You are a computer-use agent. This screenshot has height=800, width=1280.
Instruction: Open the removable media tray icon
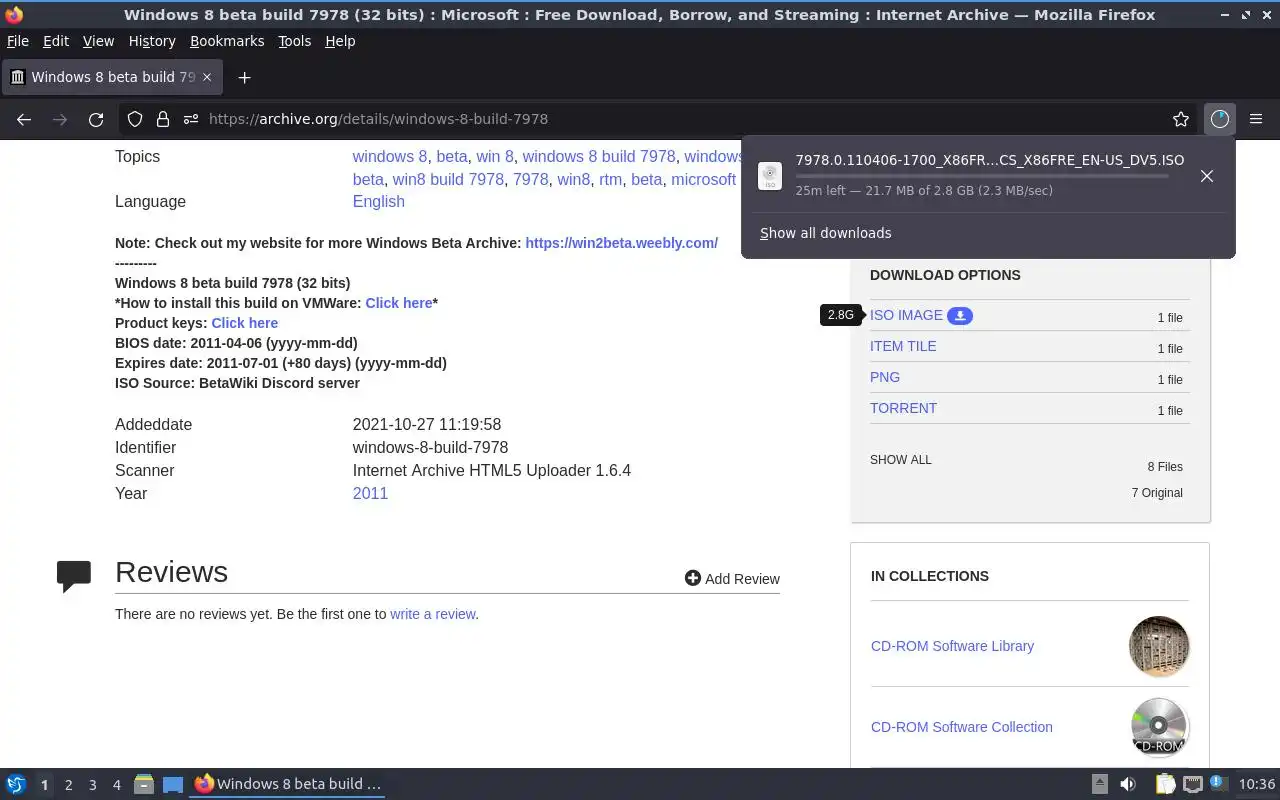coord(1099,784)
